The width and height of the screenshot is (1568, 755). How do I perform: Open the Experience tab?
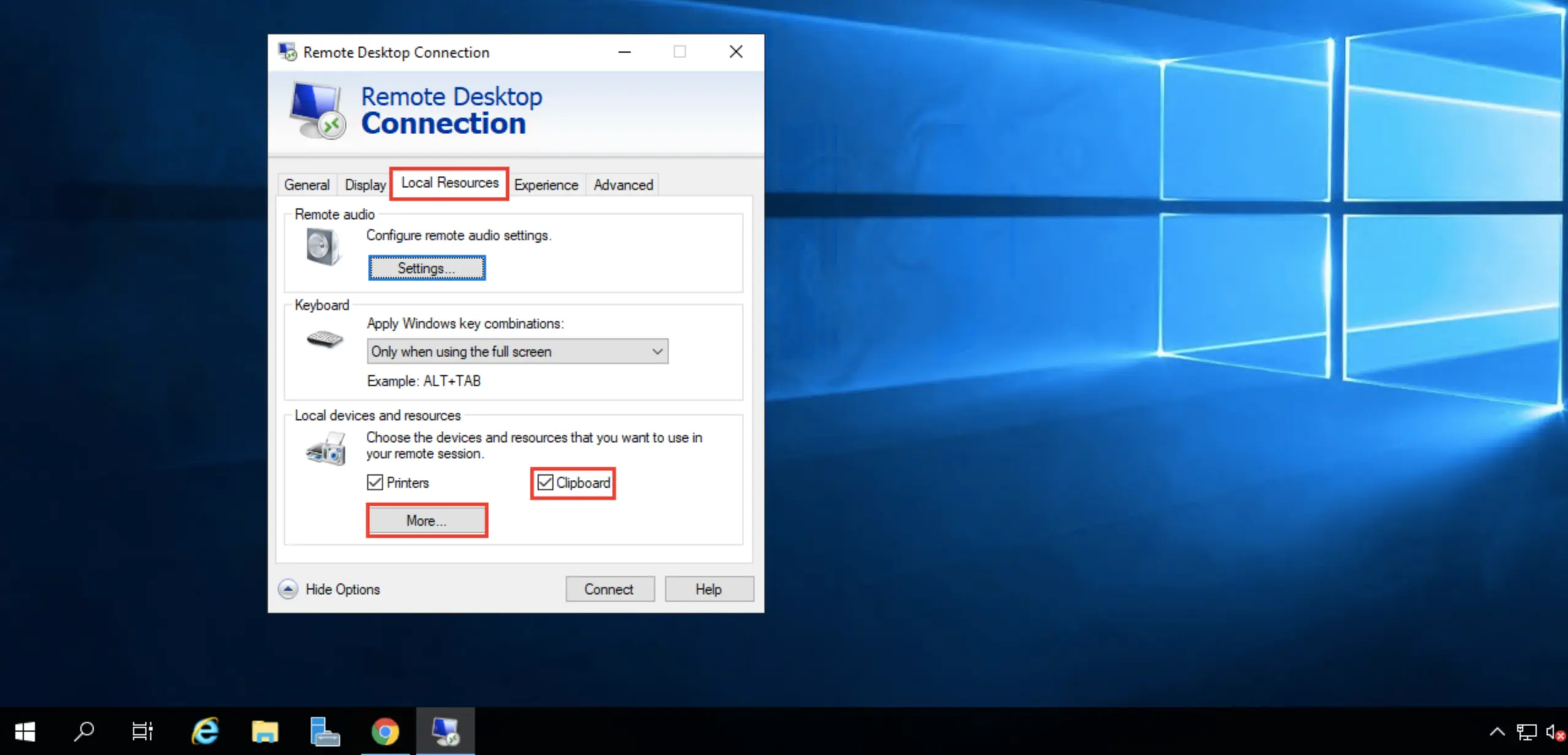coord(546,184)
